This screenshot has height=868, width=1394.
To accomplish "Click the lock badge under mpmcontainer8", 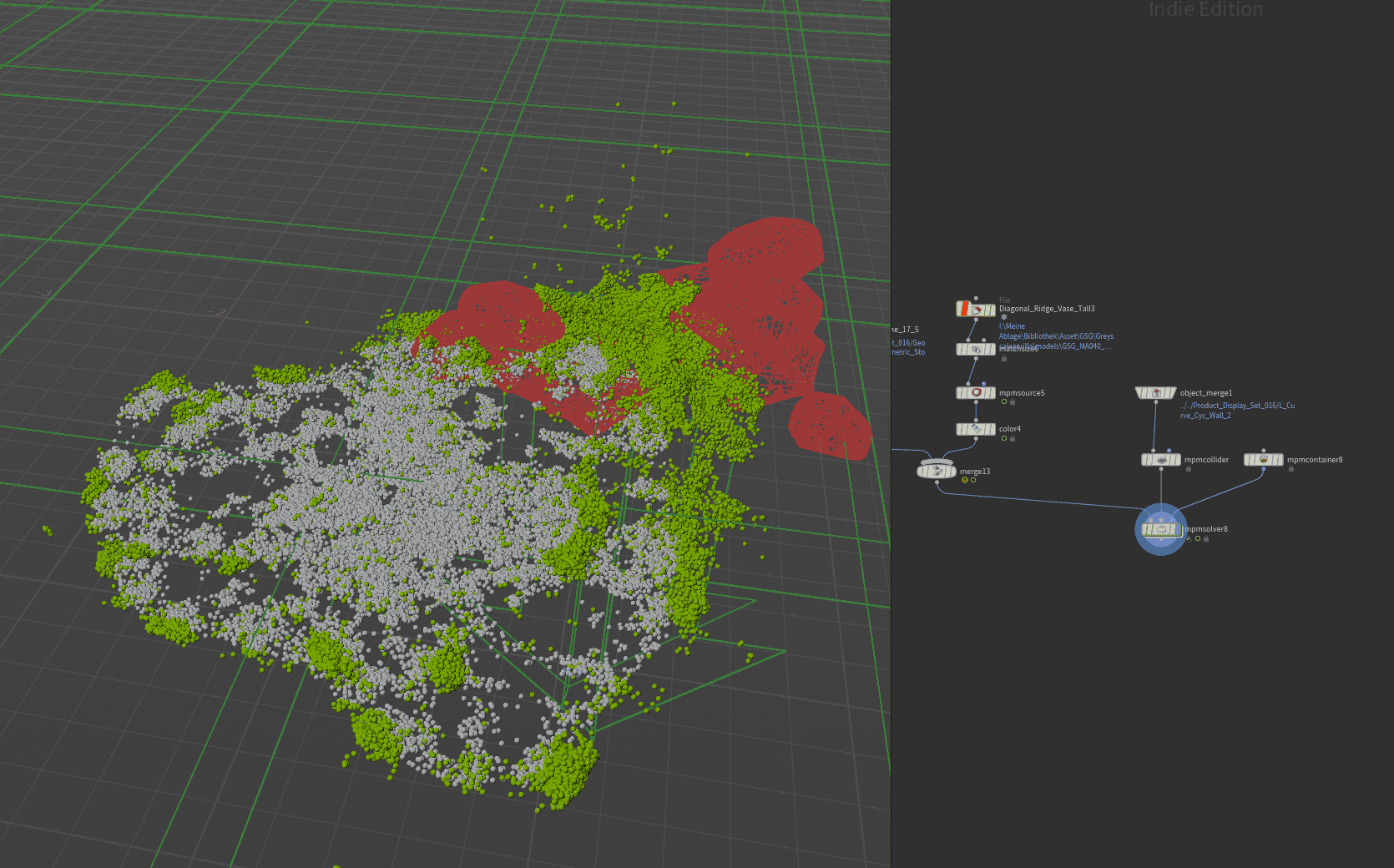I will tap(1290, 468).
